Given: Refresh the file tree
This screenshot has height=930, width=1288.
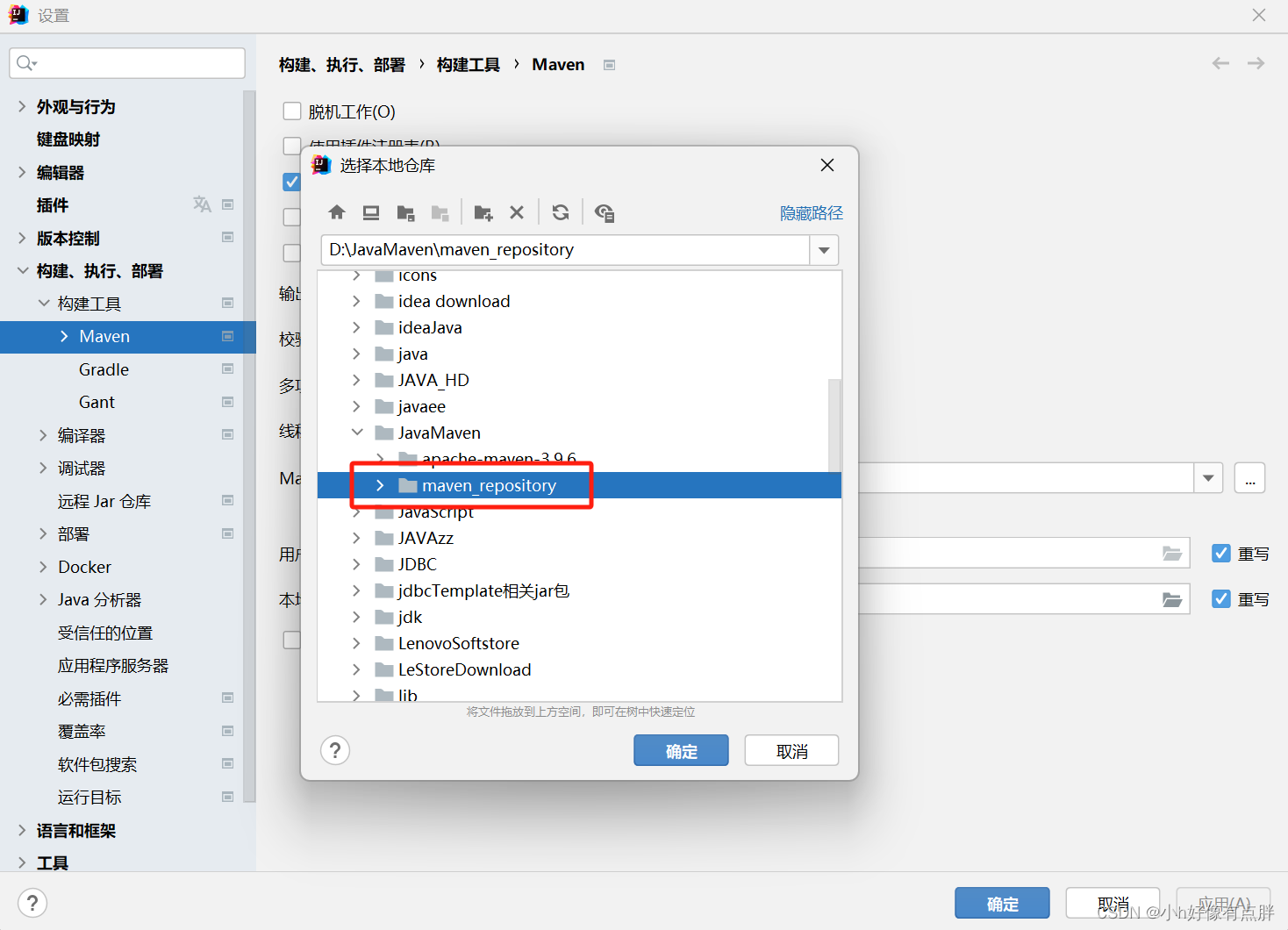Looking at the screenshot, I should 561,212.
